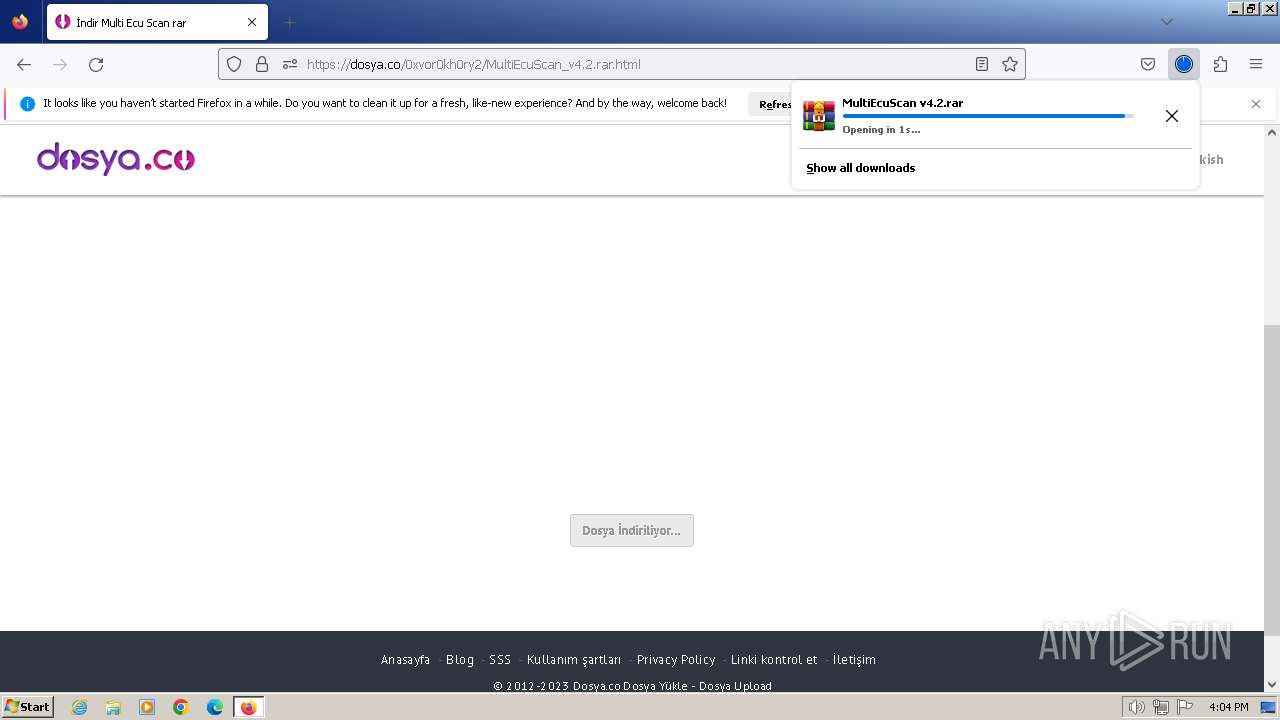This screenshot has width=1280, height=720.
Task: Open the Firefox application menu
Action: (x=1256, y=64)
